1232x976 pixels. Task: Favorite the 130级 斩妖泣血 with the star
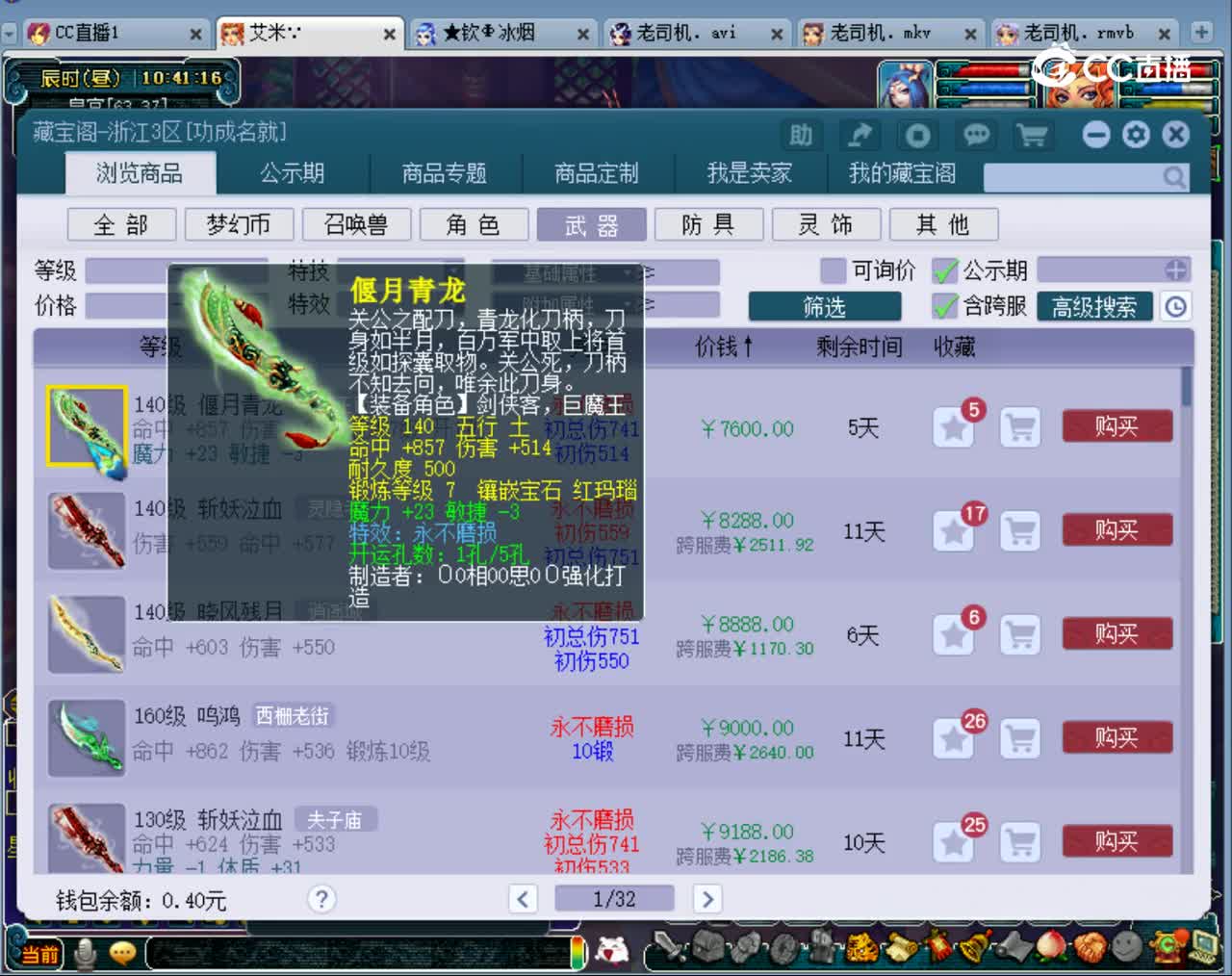[954, 842]
